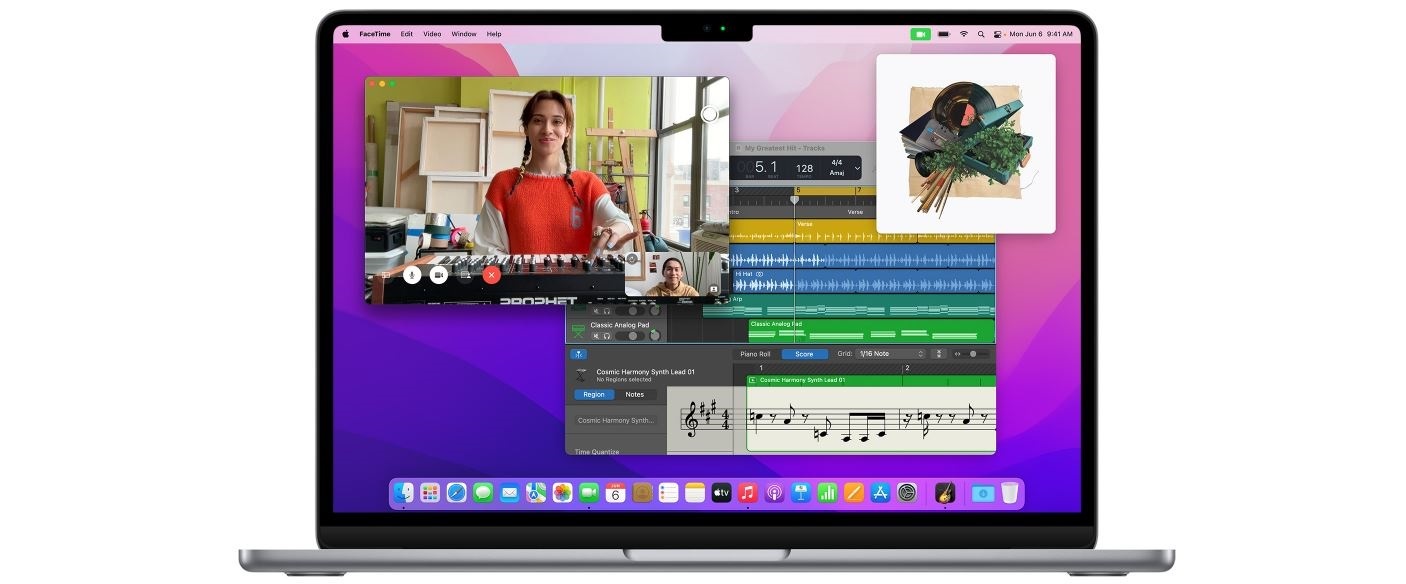Click the Notes button in the inspector
Image resolution: width=1406 pixels, height=584 pixels.
[x=635, y=395]
